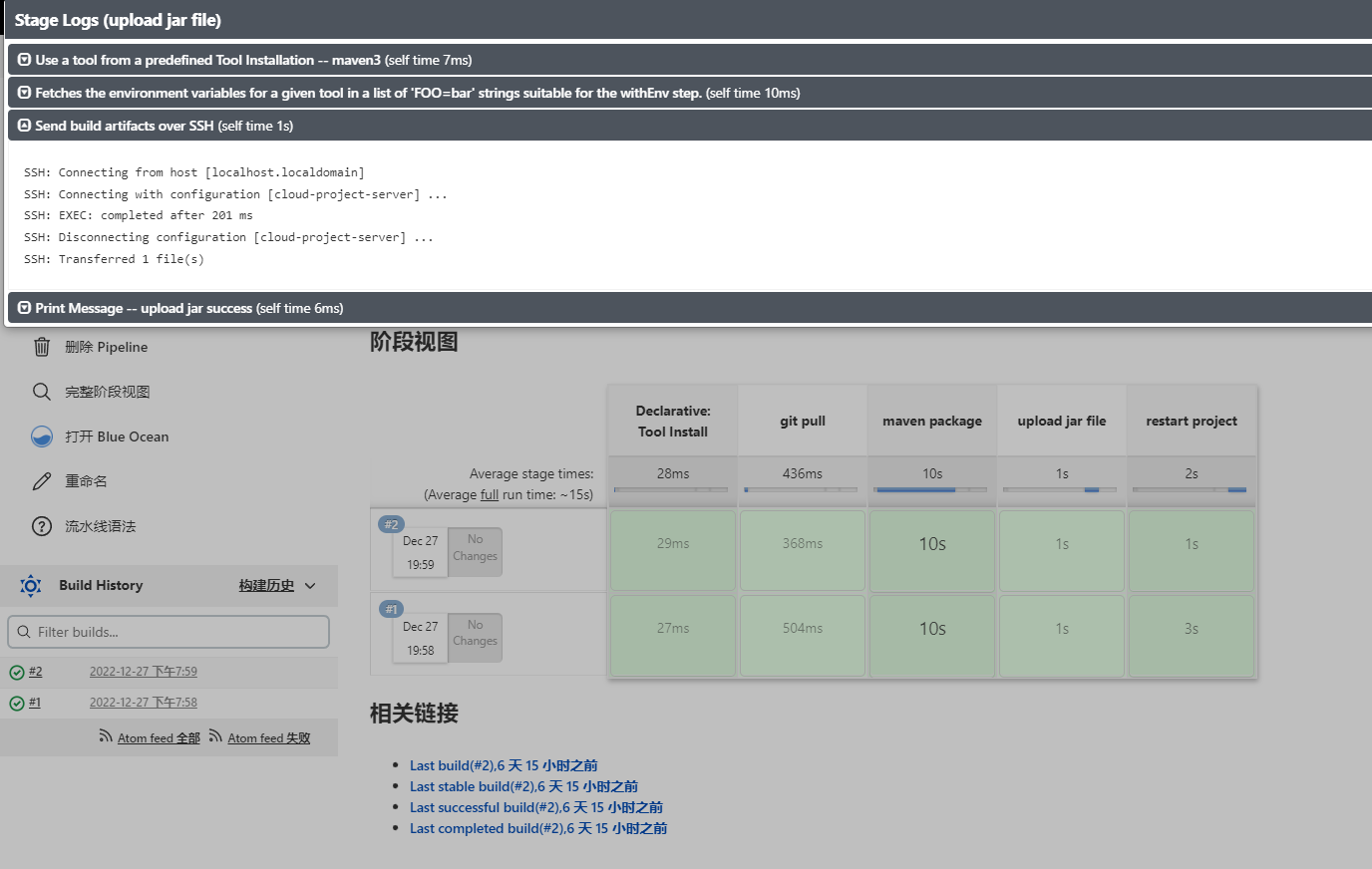Click the question mark icon for 流水线语法
Viewport: 1372px width, 869px height.
point(42,526)
